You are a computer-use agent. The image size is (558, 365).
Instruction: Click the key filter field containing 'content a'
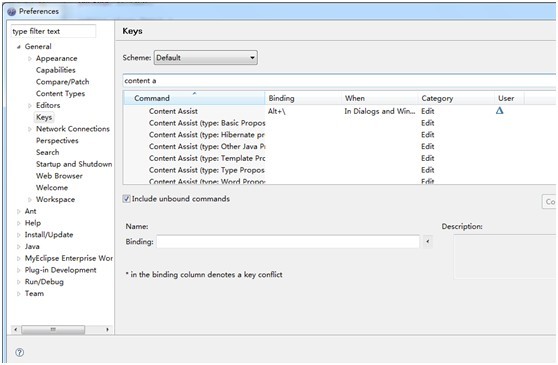coord(339,81)
